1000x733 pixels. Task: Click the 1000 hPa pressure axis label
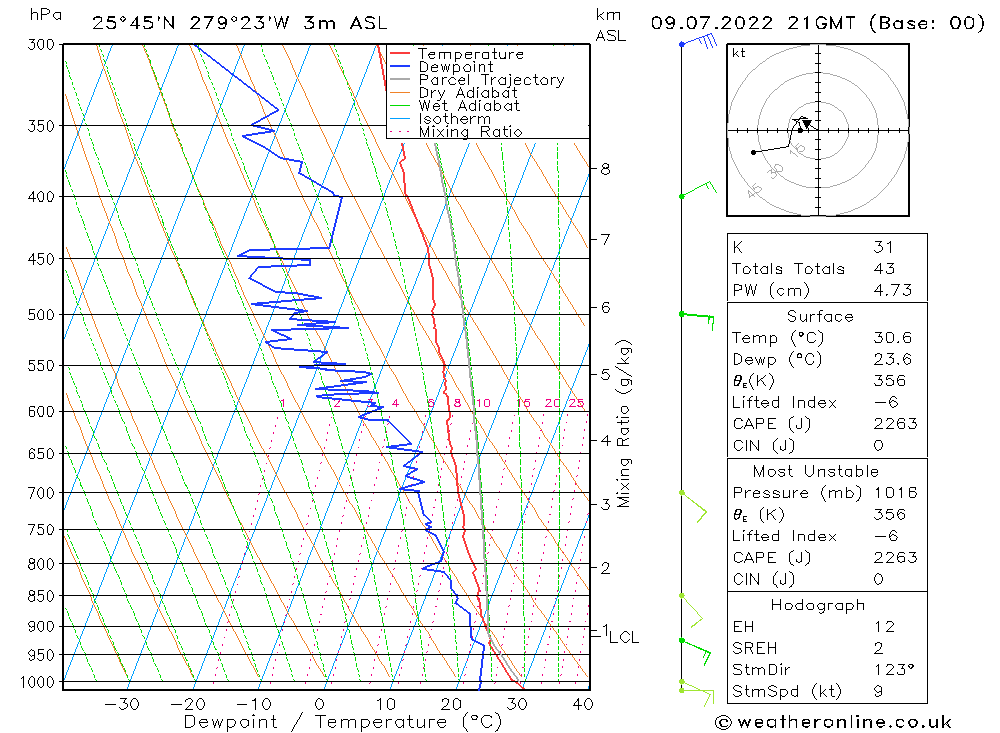pos(38,683)
